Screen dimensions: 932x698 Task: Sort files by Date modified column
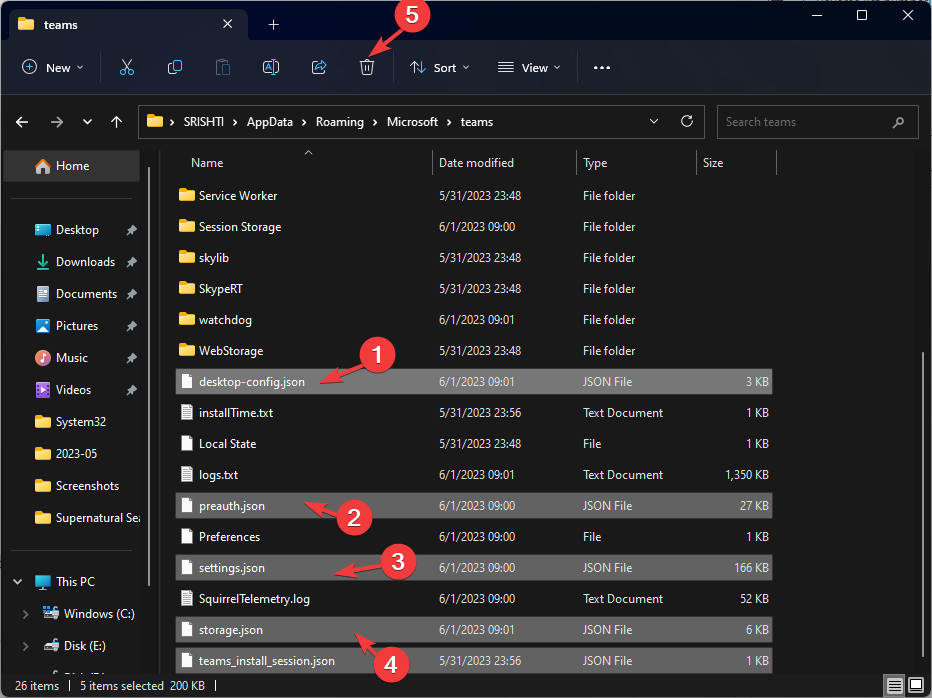tap(476, 163)
